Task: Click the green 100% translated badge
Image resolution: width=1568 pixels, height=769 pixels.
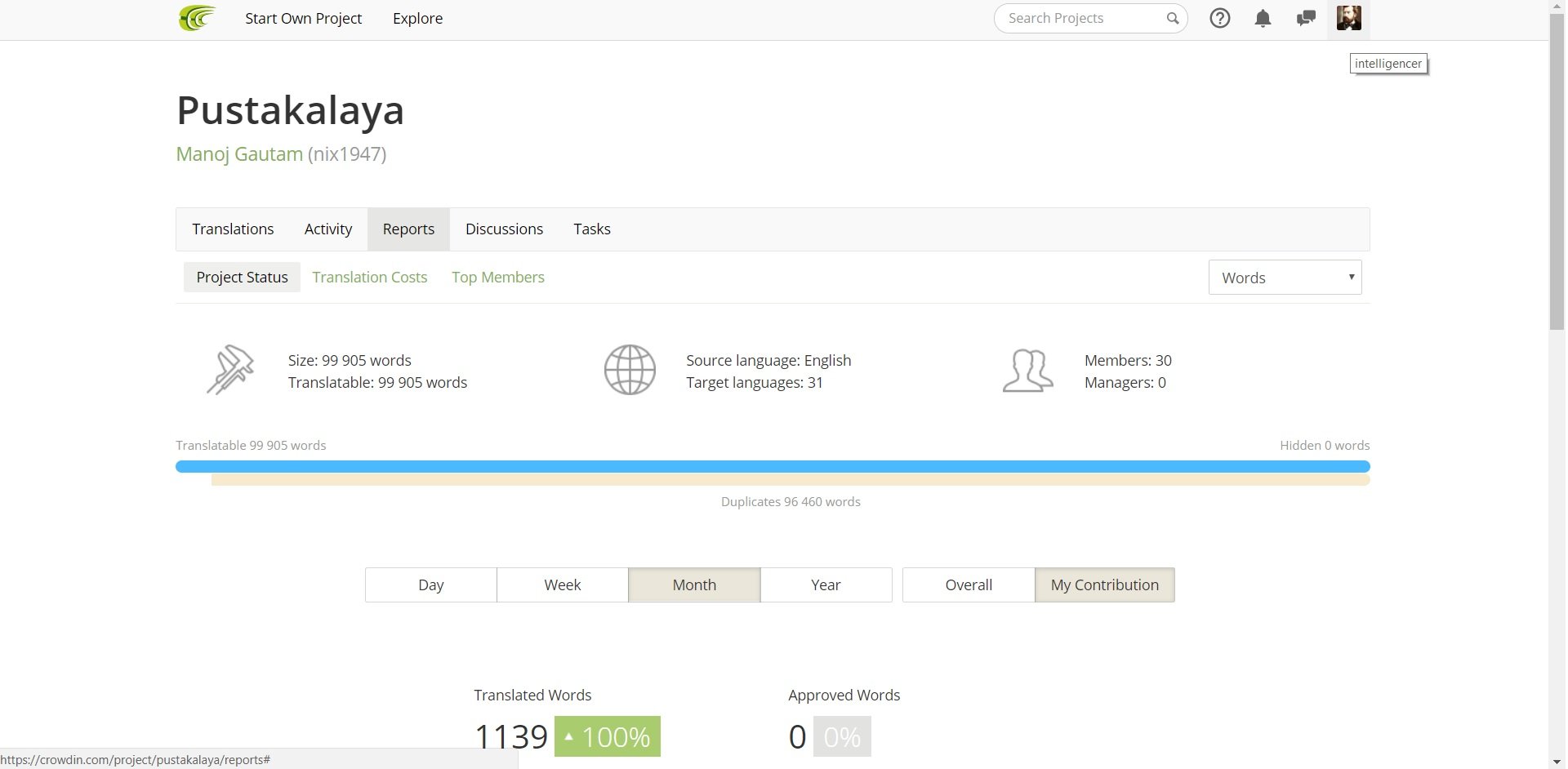Action: tap(608, 736)
